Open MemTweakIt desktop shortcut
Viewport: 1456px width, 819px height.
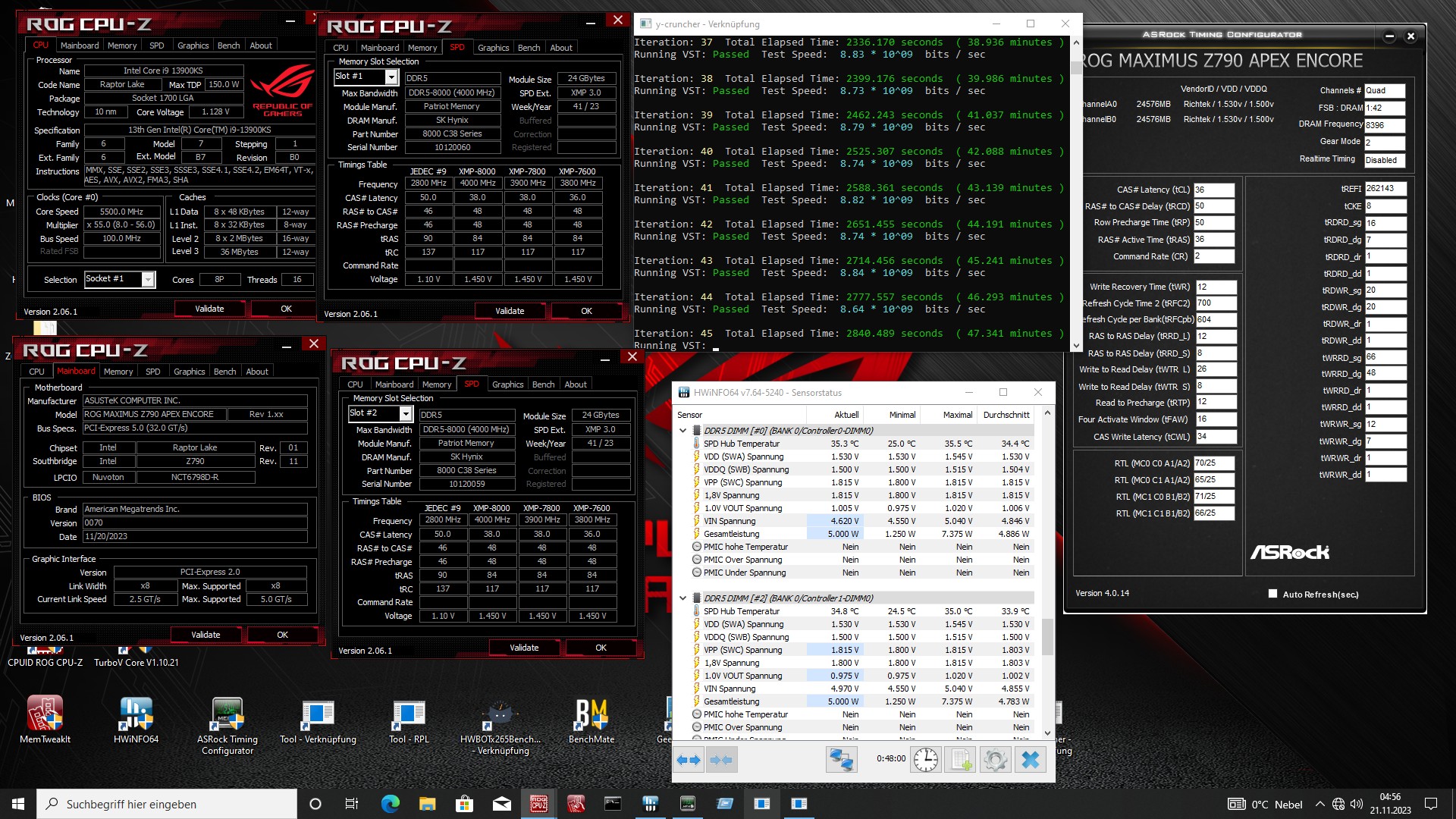[45, 720]
